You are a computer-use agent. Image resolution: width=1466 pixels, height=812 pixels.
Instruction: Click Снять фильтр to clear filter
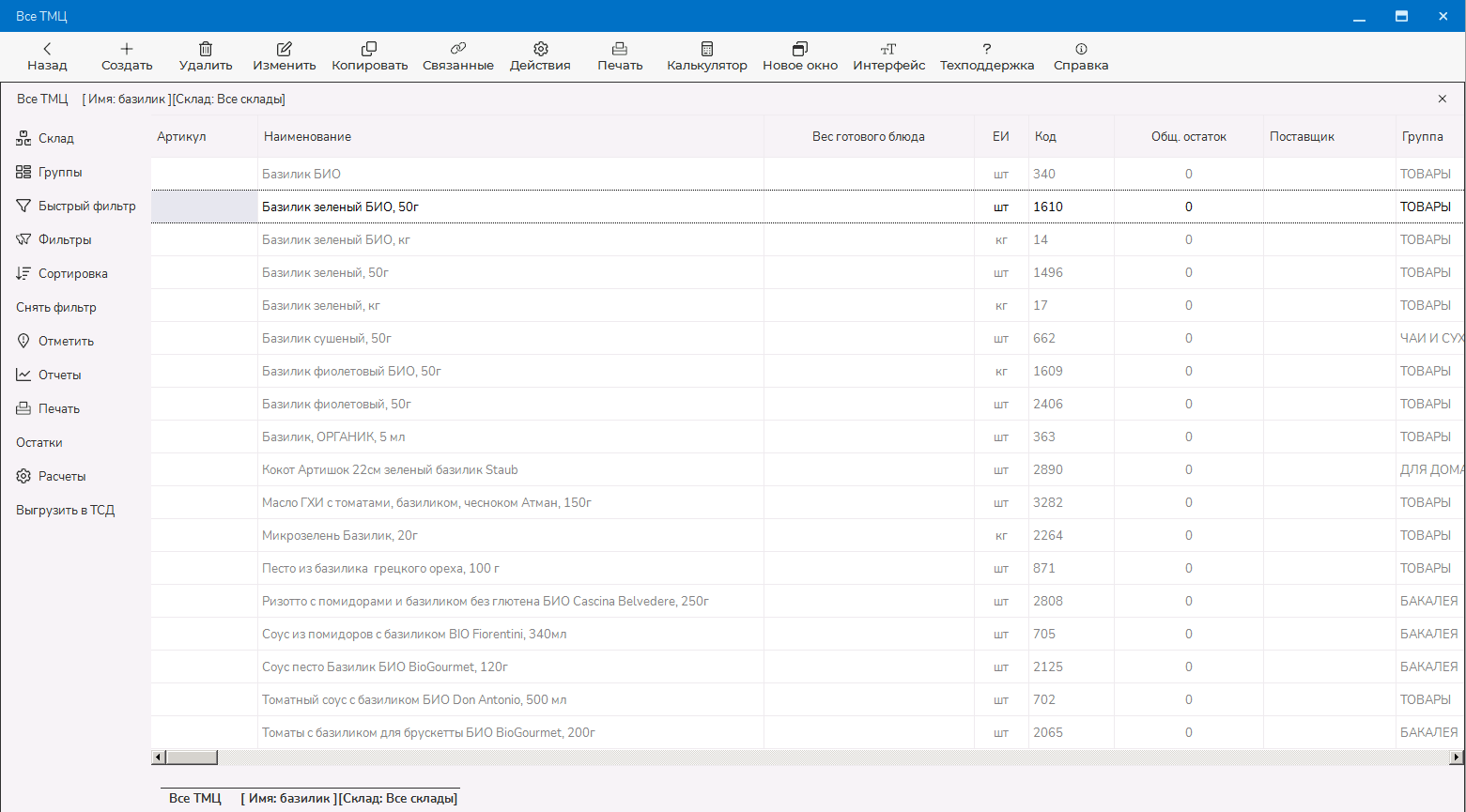[56, 307]
